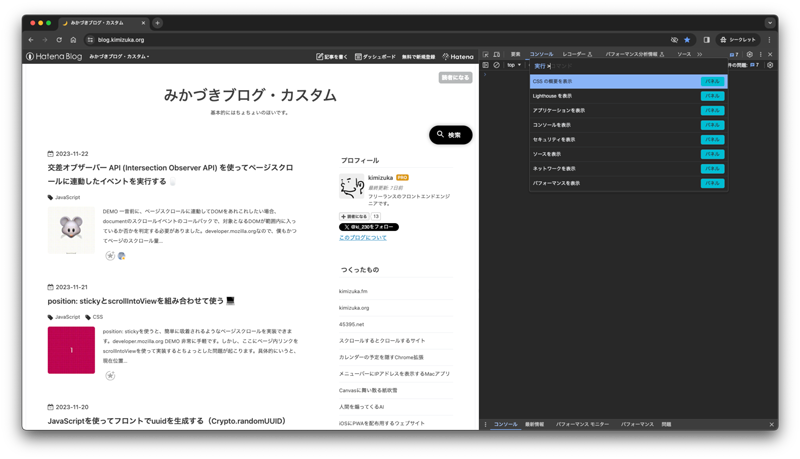
Task: Open the drawer three-dot menu at the bottom
Action: 485,424
